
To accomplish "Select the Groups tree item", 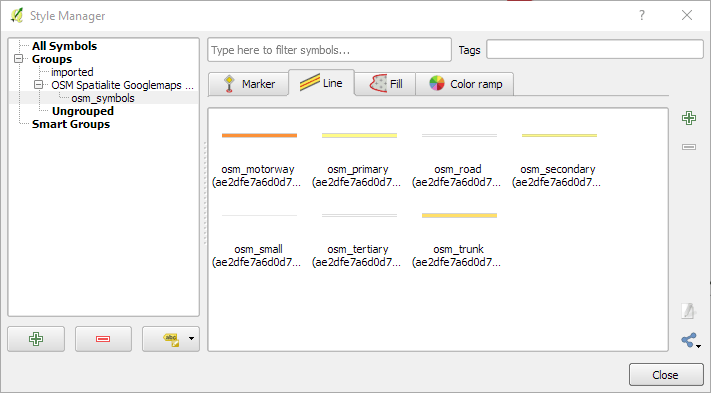I will (52, 59).
